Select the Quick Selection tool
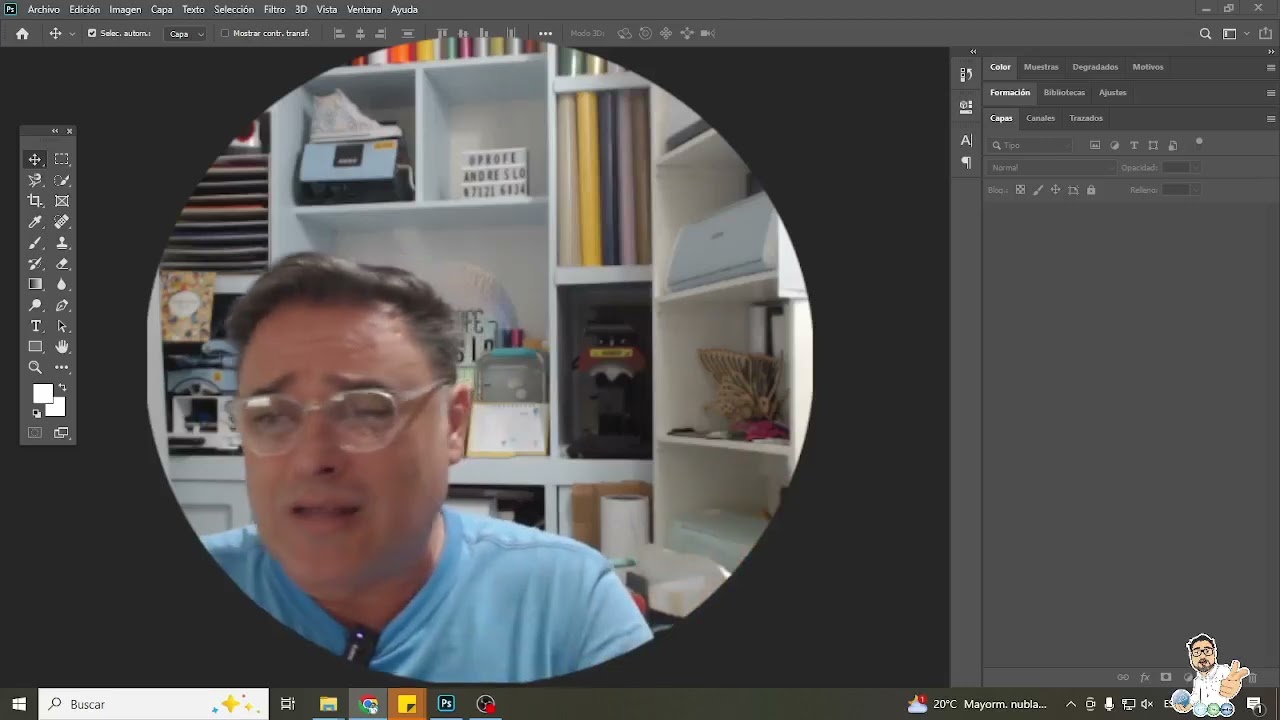The image size is (1280, 720). (62, 180)
